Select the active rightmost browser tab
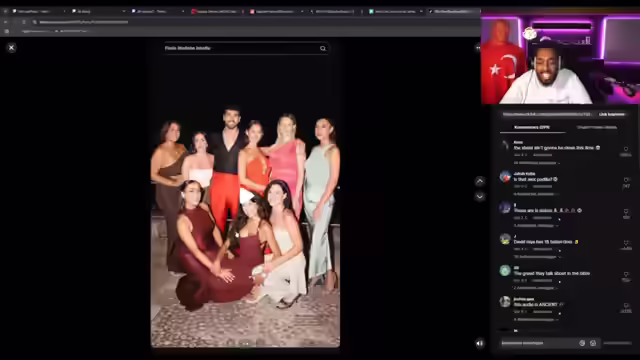 click(x=452, y=11)
